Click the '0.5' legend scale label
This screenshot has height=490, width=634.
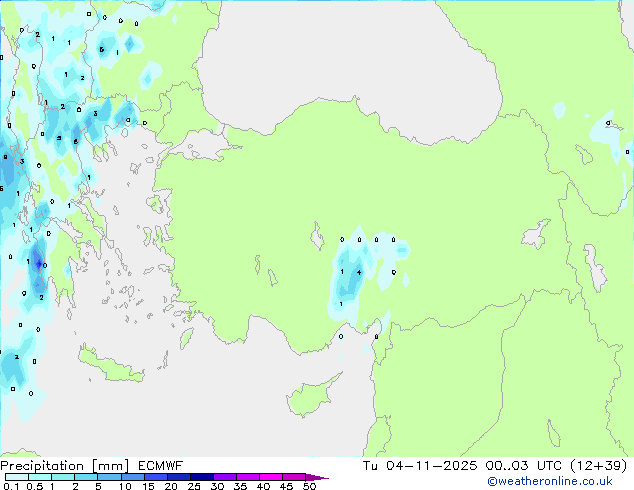coord(35,486)
